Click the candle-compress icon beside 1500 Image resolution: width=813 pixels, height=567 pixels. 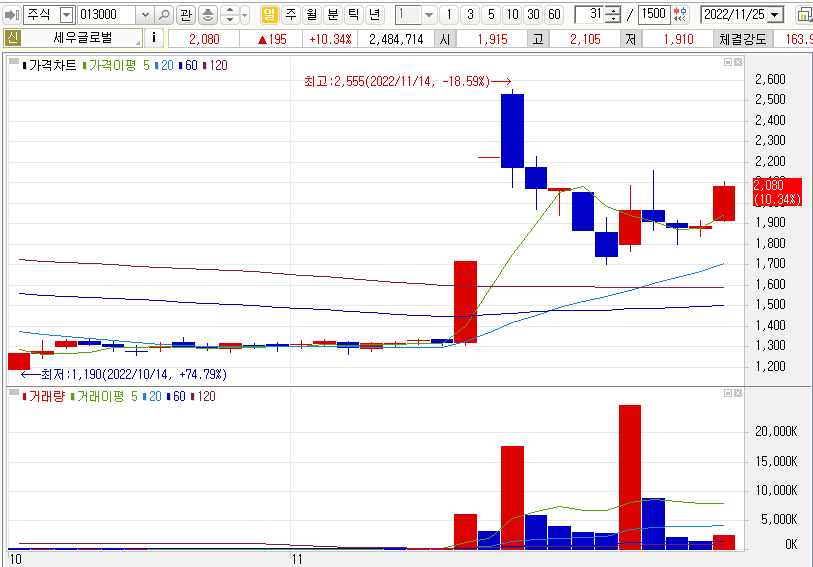pyautogui.click(x=680, y=15)
